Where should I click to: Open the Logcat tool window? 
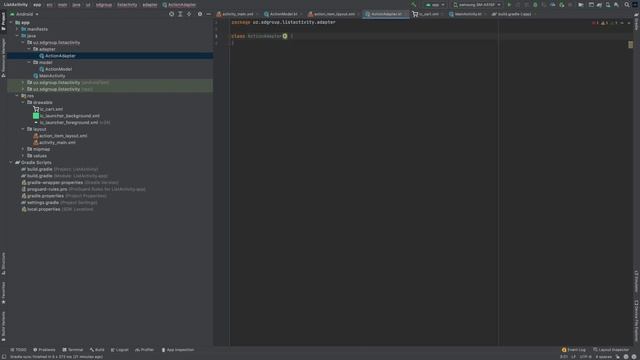(120, 350)
